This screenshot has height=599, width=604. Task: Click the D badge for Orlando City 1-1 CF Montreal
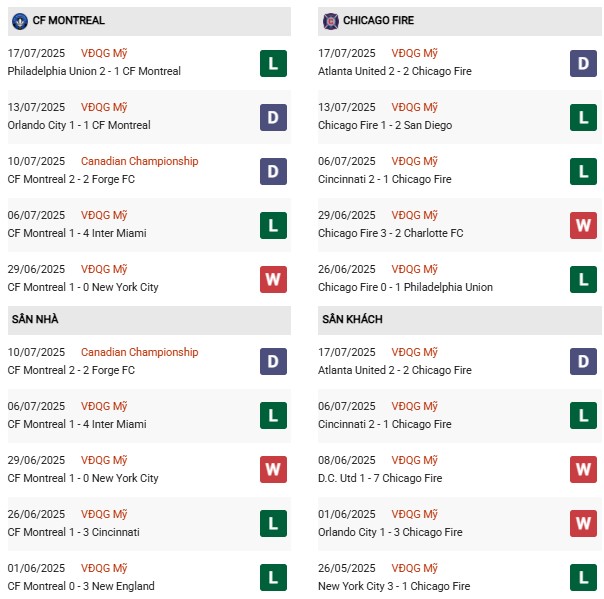[273, 118]
